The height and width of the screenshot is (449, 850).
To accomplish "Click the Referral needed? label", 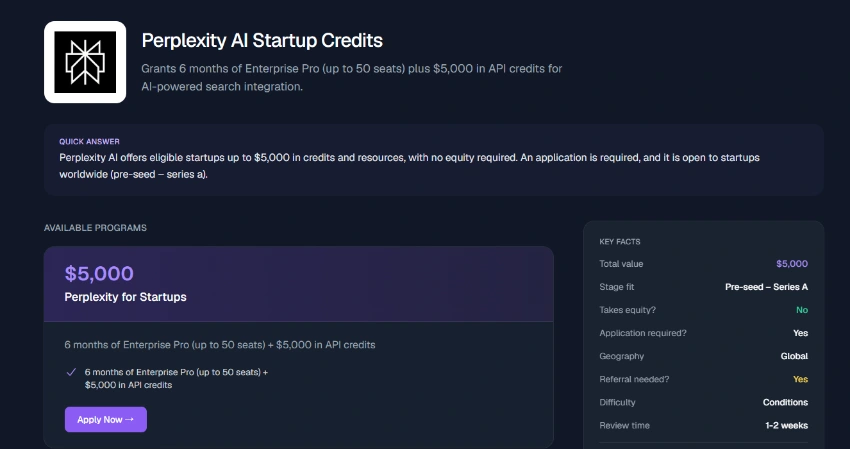I will [634, 380].
